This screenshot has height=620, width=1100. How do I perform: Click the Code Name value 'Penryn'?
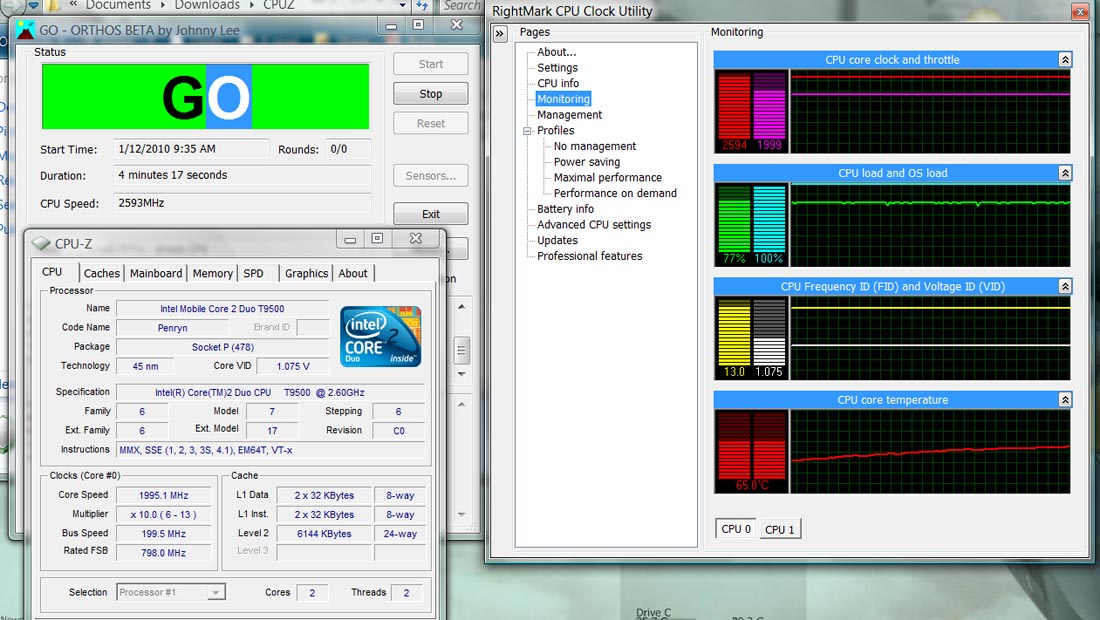coord(173,328)
